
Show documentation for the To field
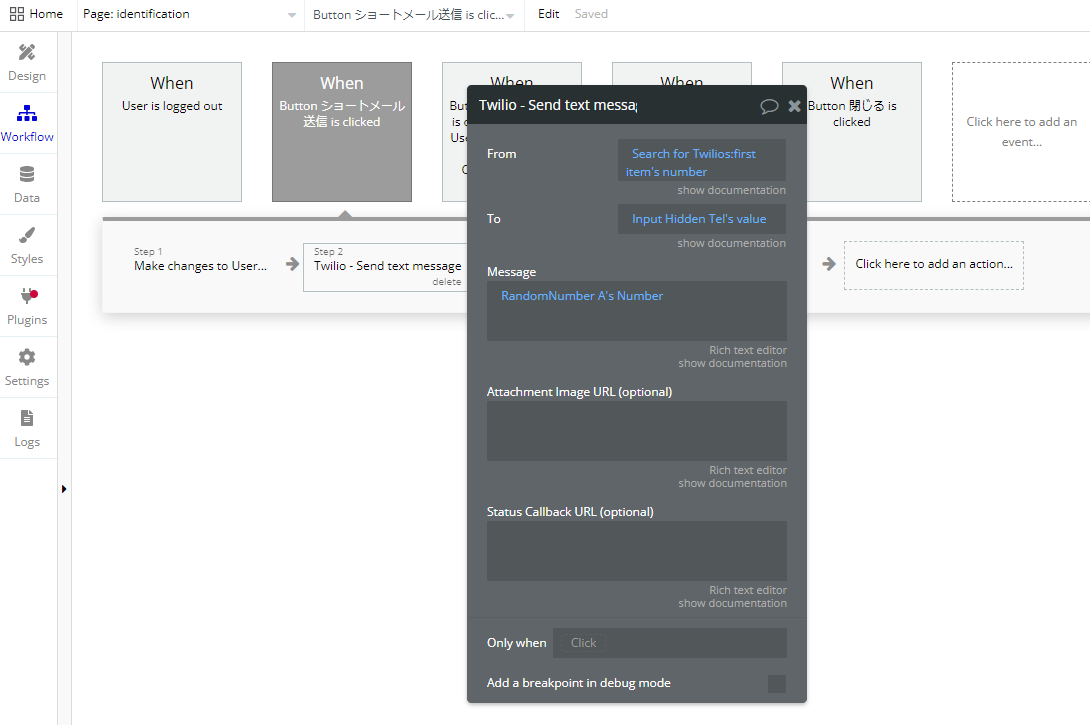[731, 243]
